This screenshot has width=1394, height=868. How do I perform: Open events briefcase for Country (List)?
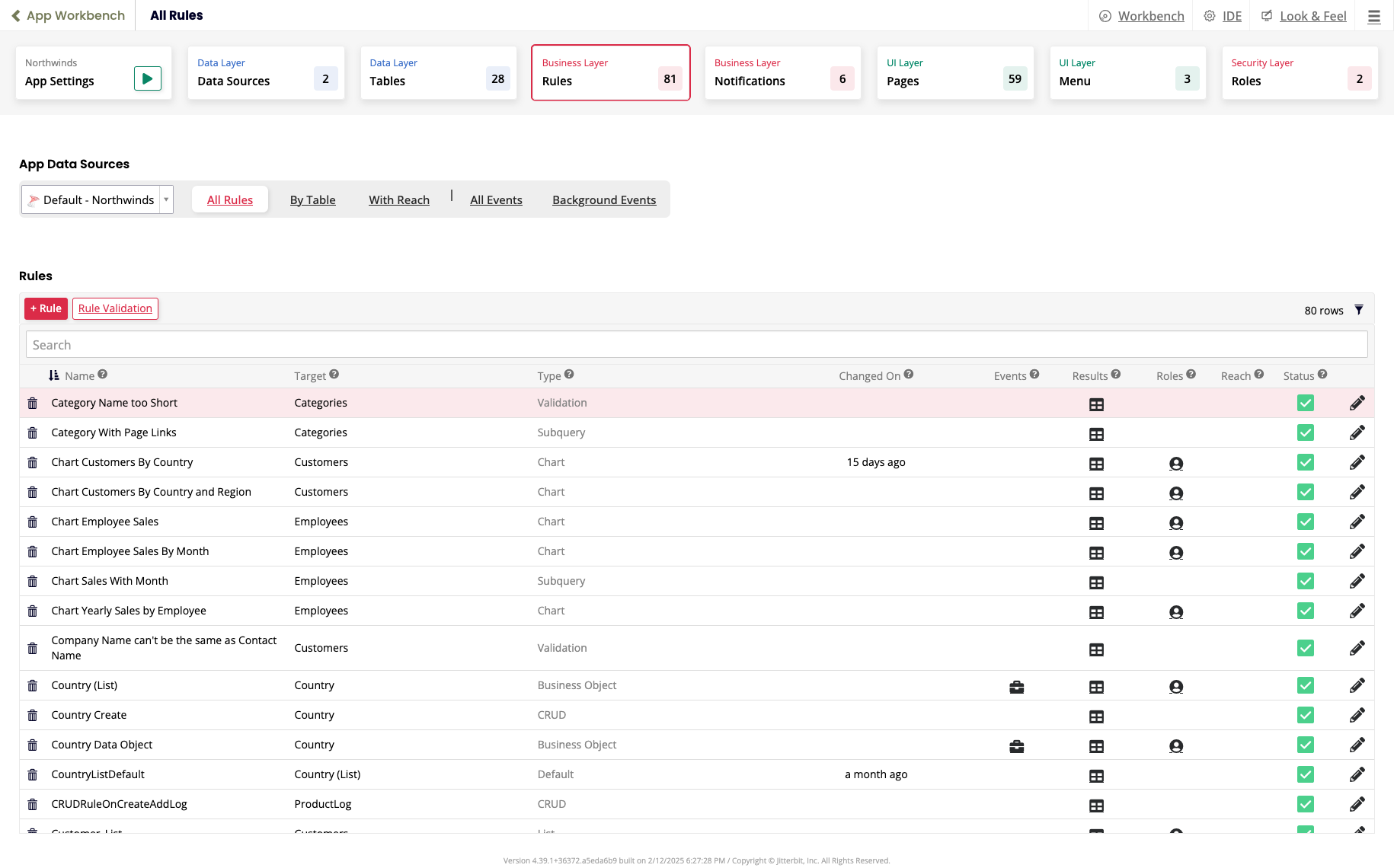(x=1016, y=687)
